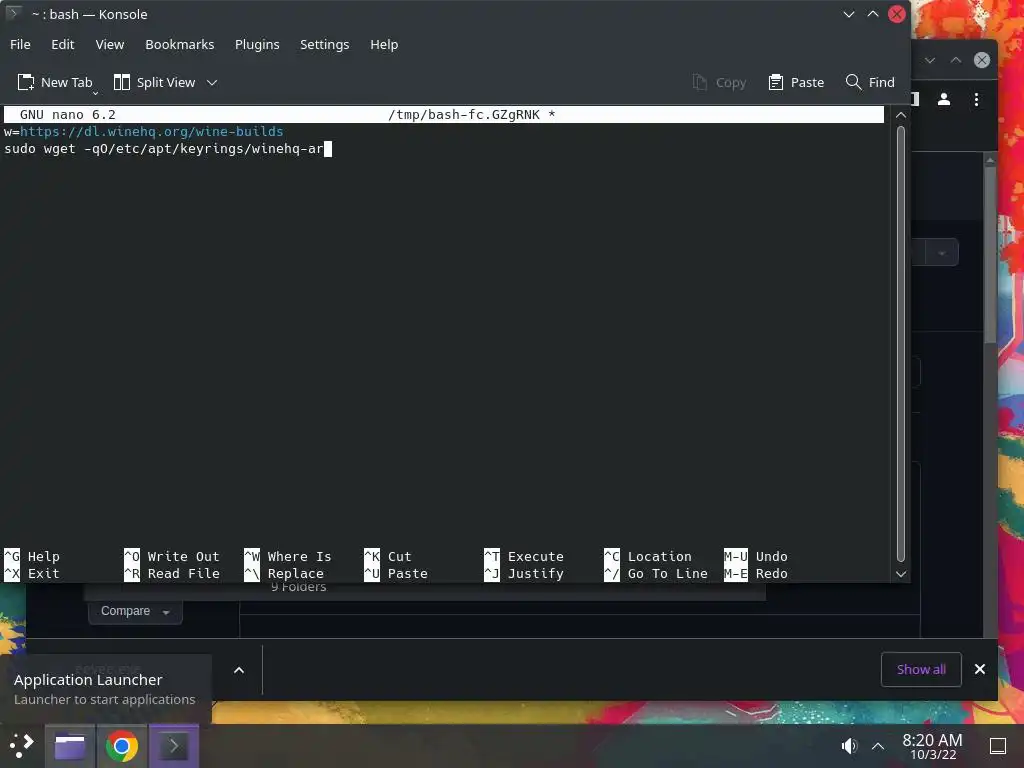1024x768 pixels.
Task: Click the ^U Paste shortcut label in nano
Action: coord(396,573)
